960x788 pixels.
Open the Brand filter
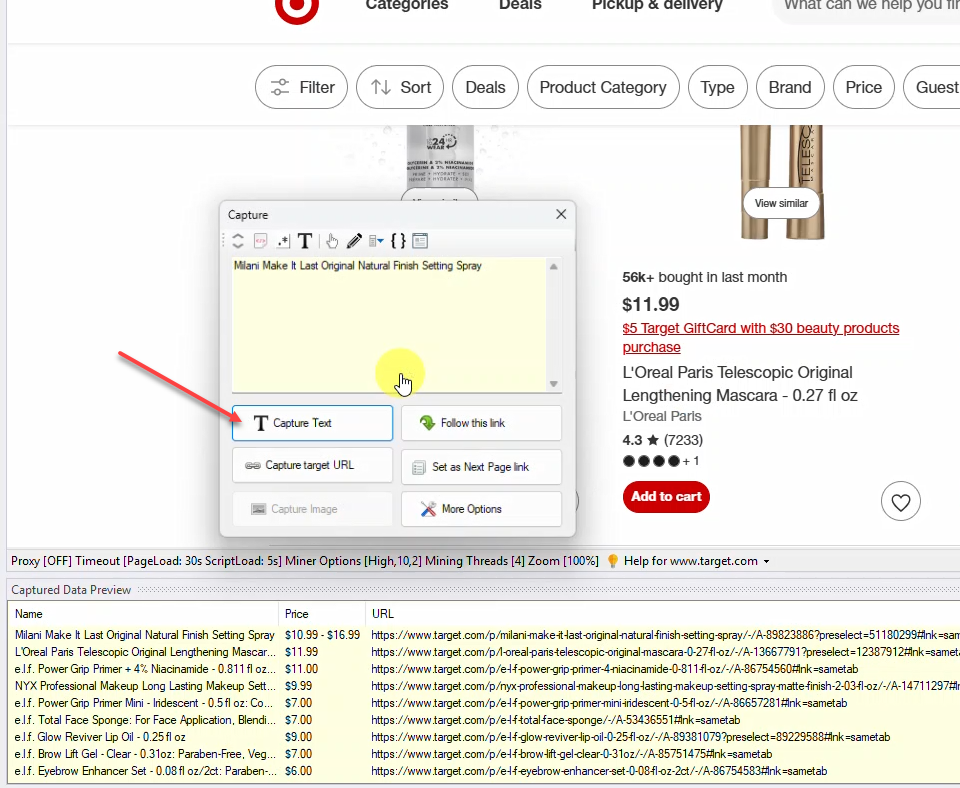tap(790, 87)
